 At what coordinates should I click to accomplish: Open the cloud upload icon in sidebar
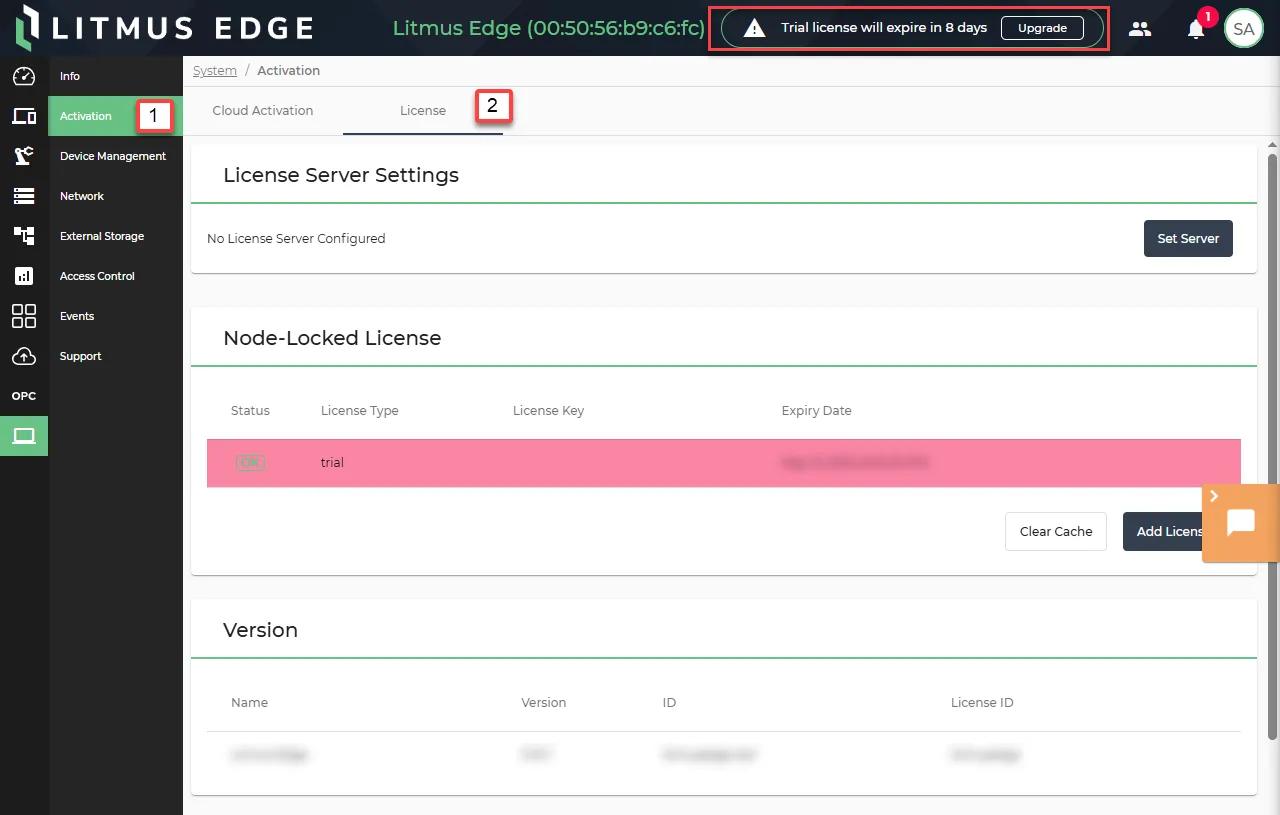(24, 356)
